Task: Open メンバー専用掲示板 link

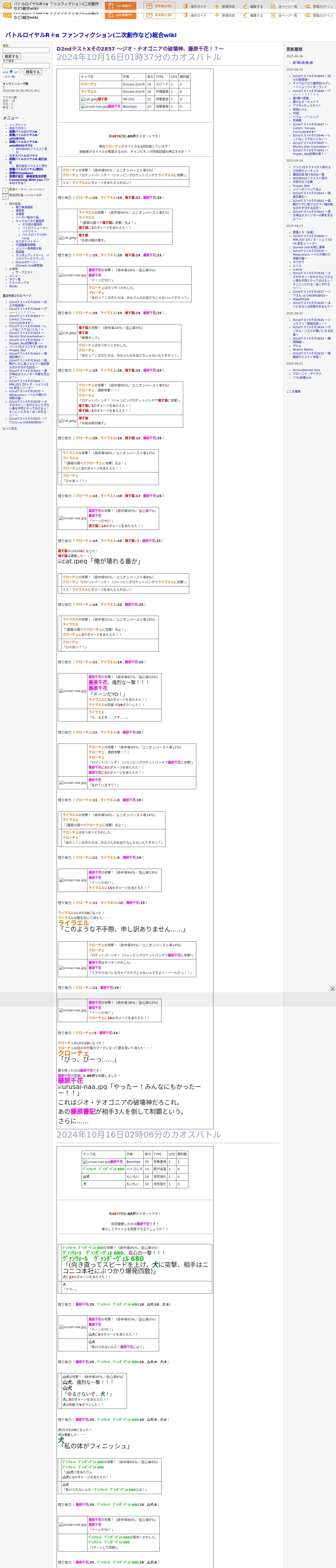Action: pyautogui.click(x=29, y=248)
